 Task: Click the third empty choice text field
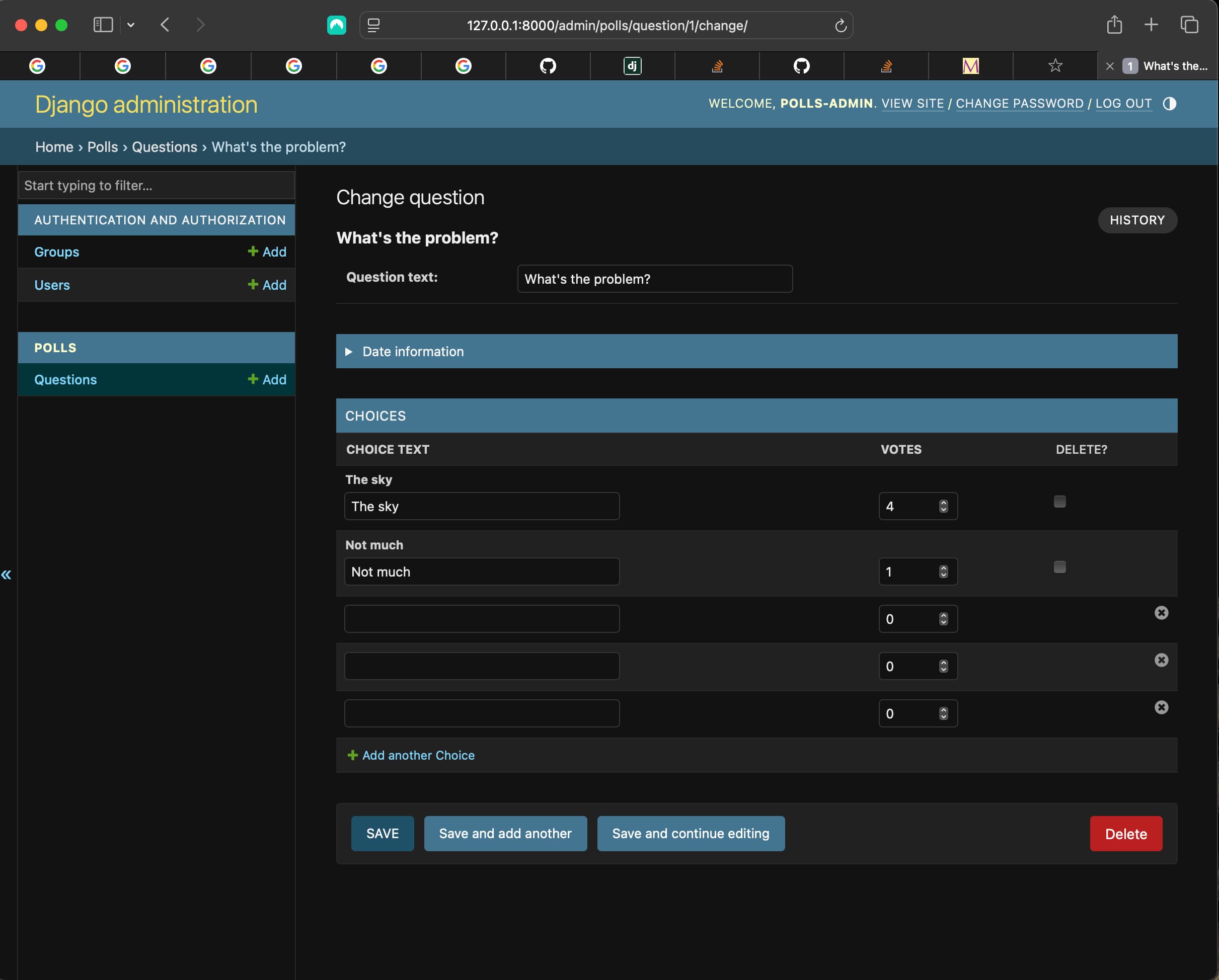[482, 714]
